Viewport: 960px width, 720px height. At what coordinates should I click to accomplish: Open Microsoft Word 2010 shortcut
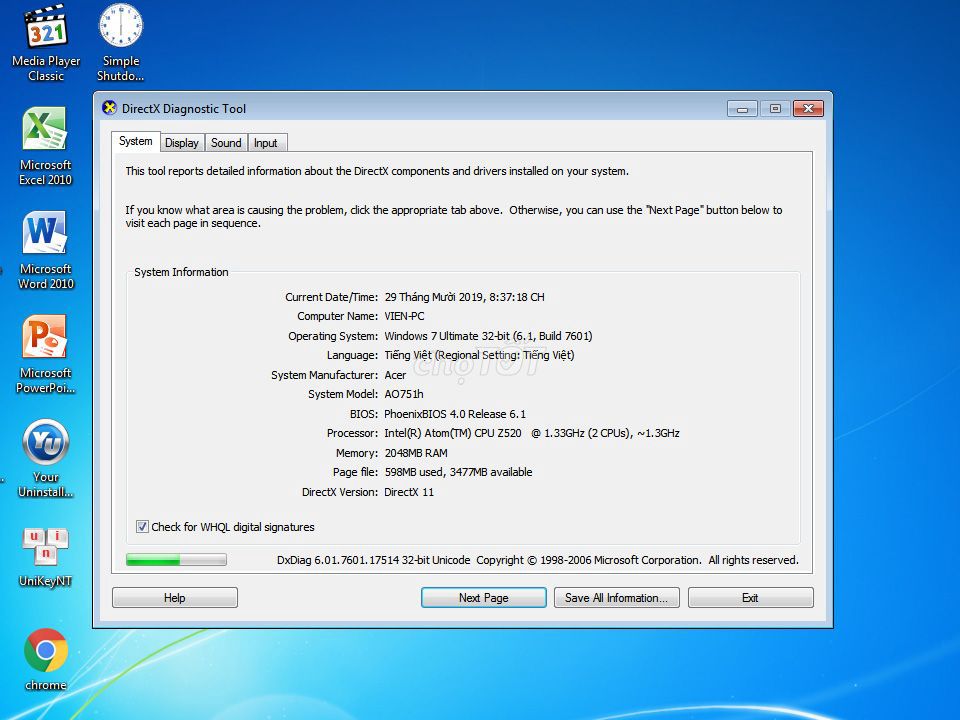(x=45, y=250)
